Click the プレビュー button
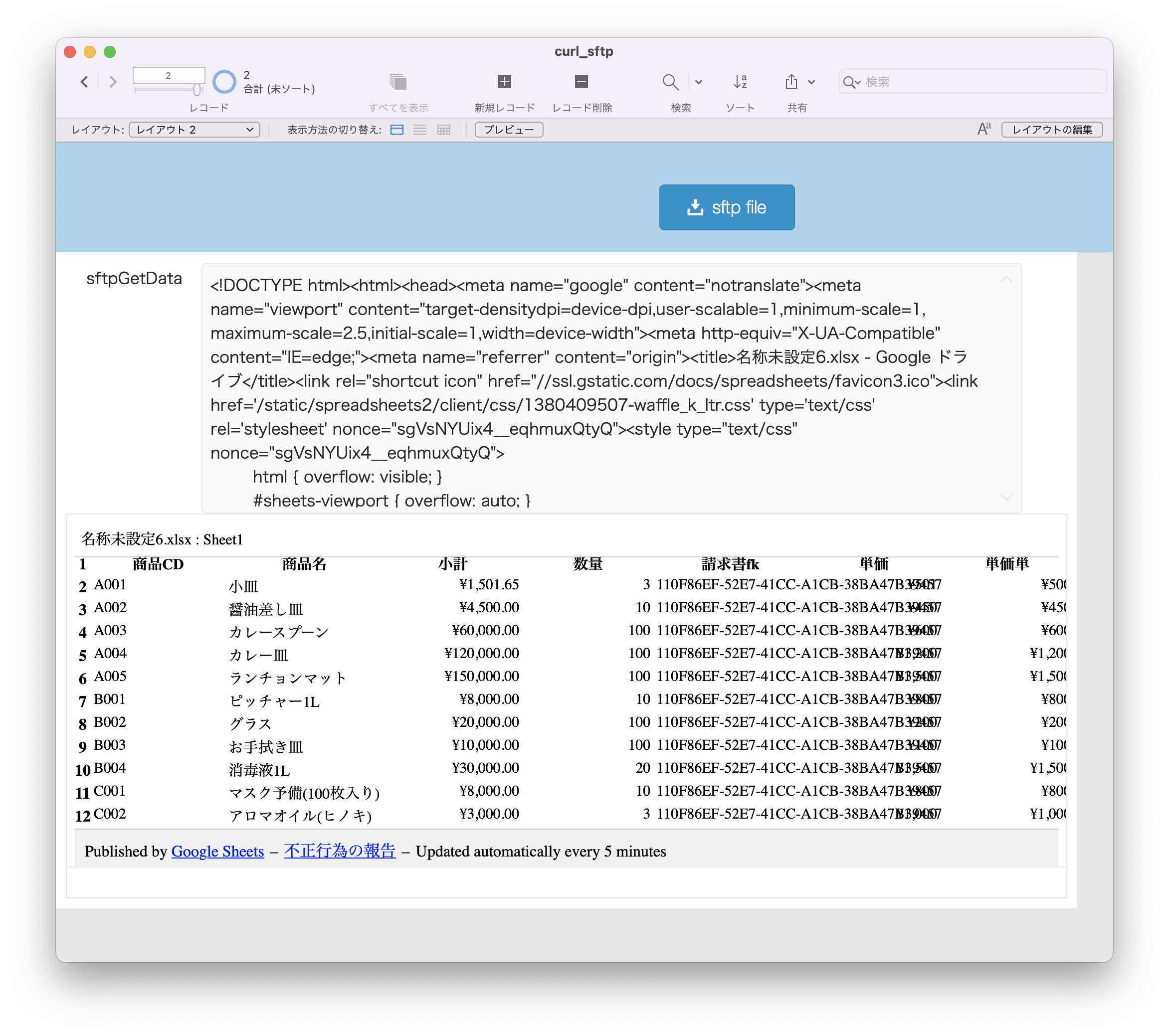 (x=508, y=130)
